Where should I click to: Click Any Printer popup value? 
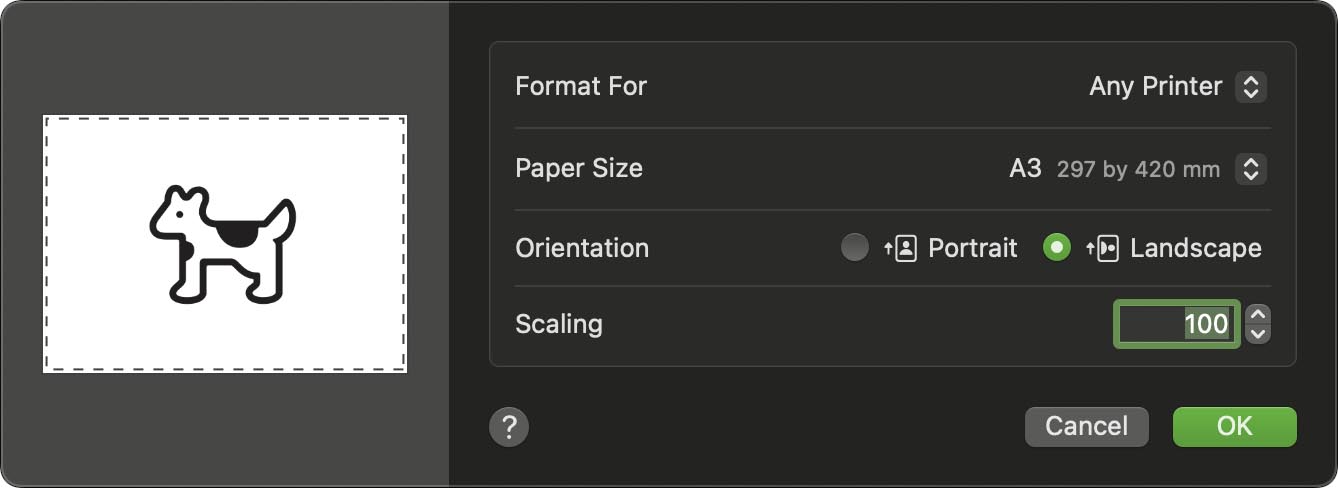1155,87
